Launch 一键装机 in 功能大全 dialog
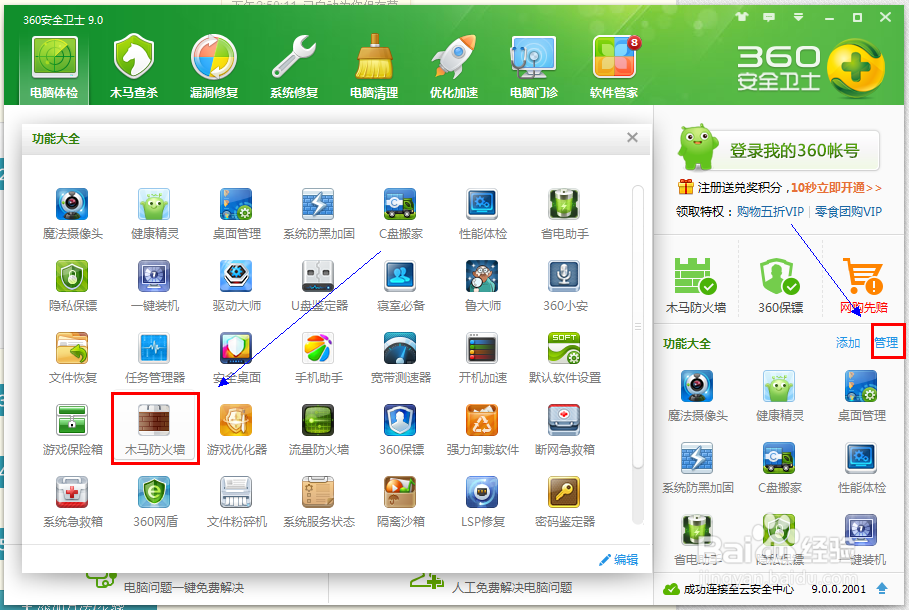Image resolution: width=909 pixels, height=610 pixels. tap(155, 286)
